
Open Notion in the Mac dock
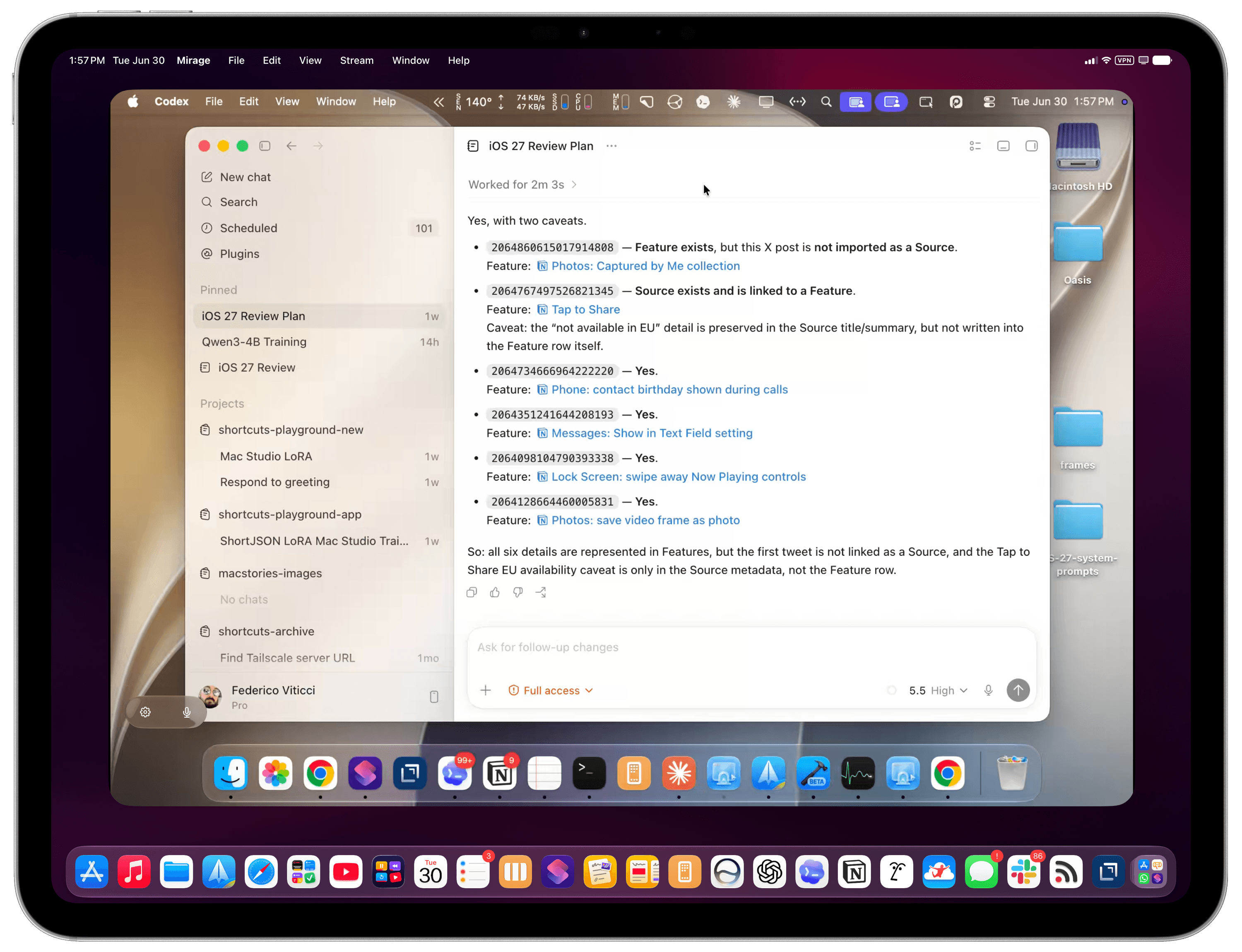[499, 773]
